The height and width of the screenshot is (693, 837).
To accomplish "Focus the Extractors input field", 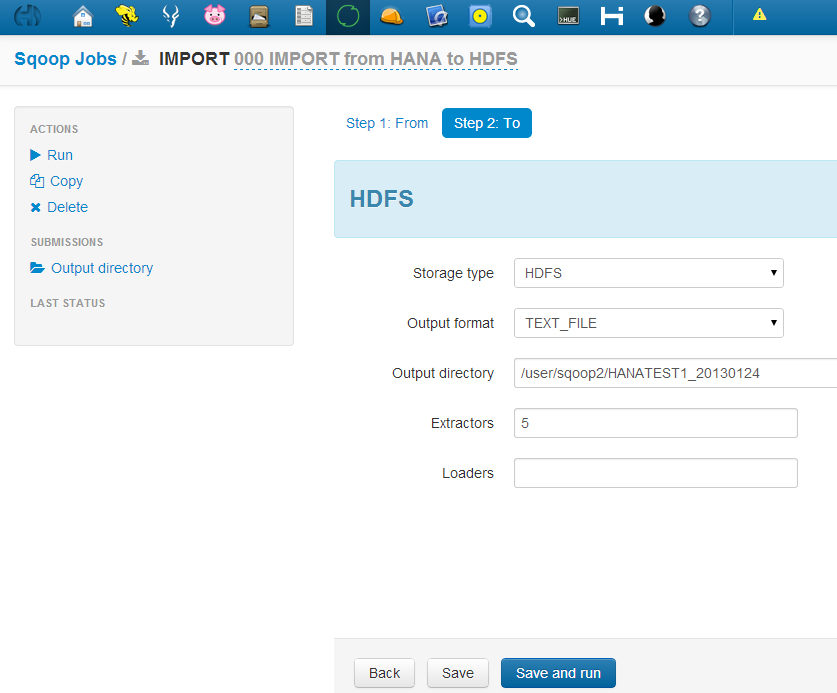I will (x=656, y=423).
